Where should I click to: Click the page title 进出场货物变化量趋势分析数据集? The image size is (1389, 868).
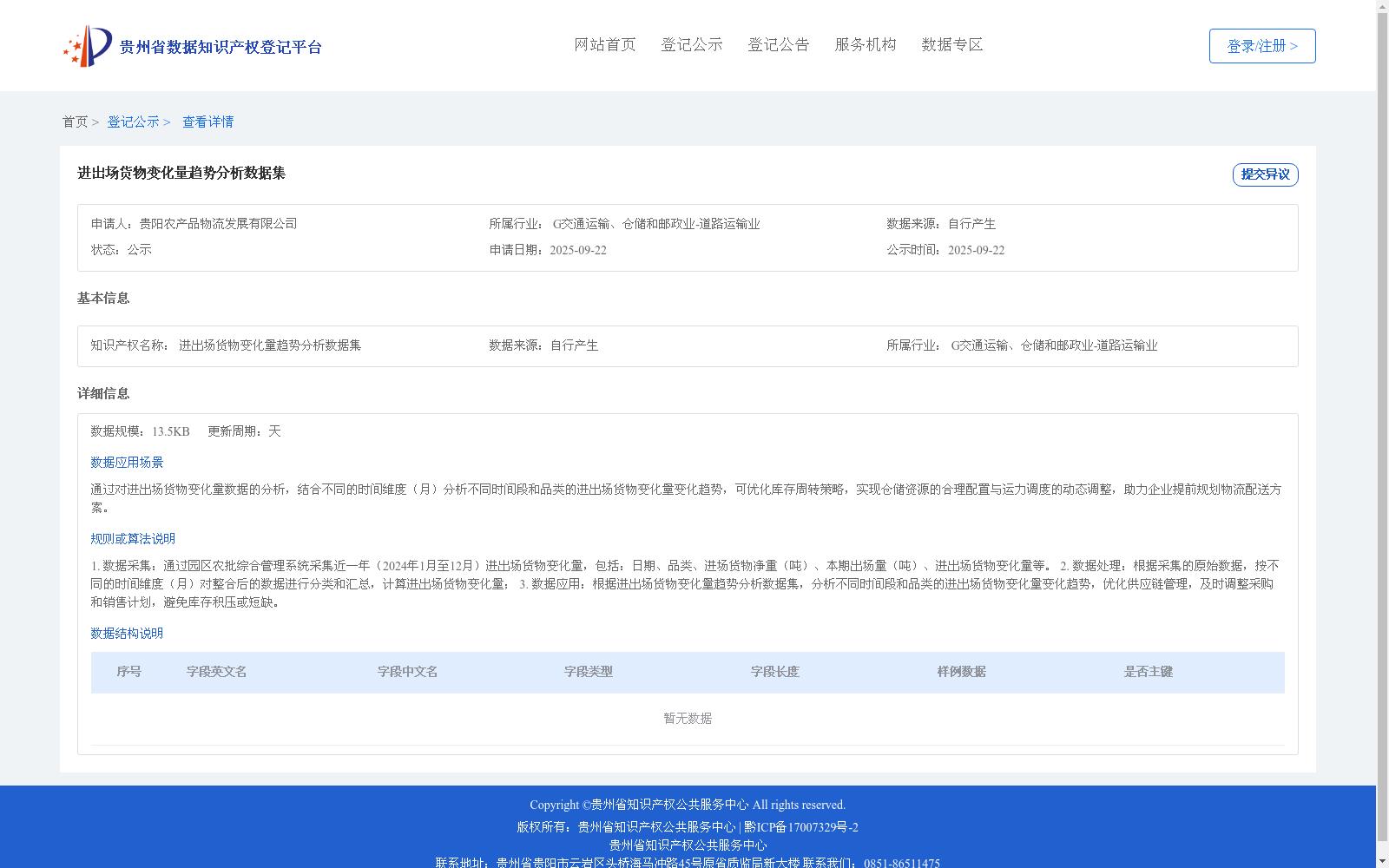[x=181, y=174]
